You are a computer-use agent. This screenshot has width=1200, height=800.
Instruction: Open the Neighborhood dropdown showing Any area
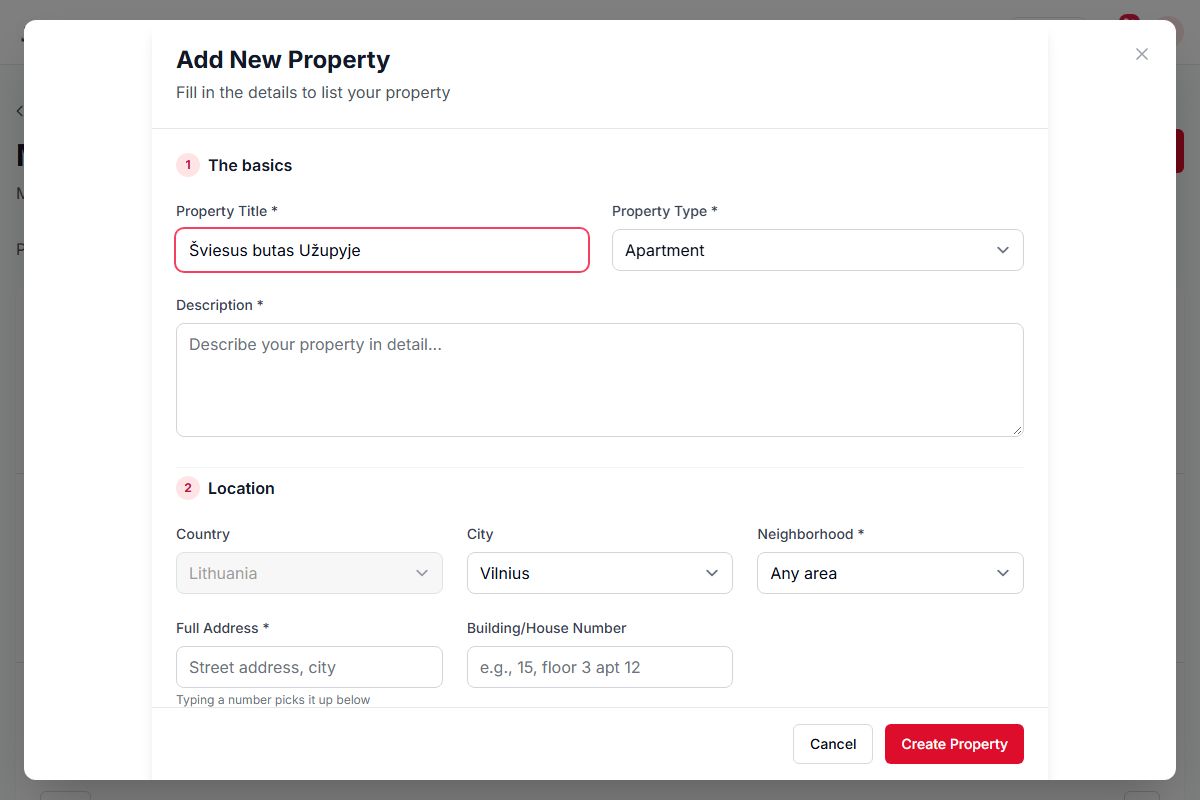click(x=890, y=573)
